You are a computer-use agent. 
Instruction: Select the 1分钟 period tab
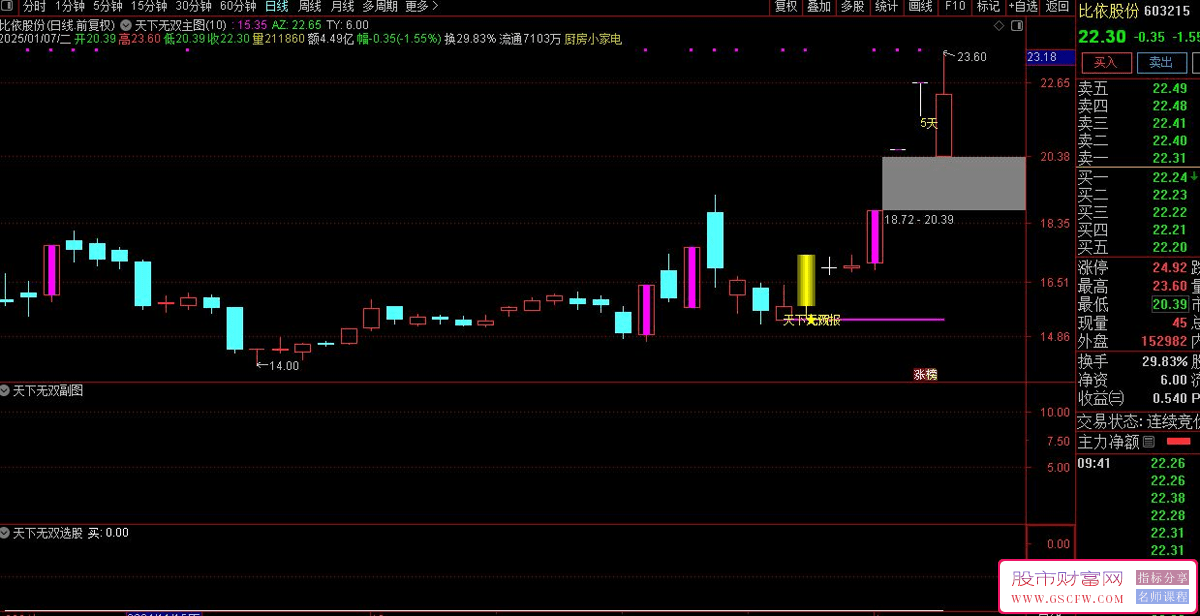[71, 6]
